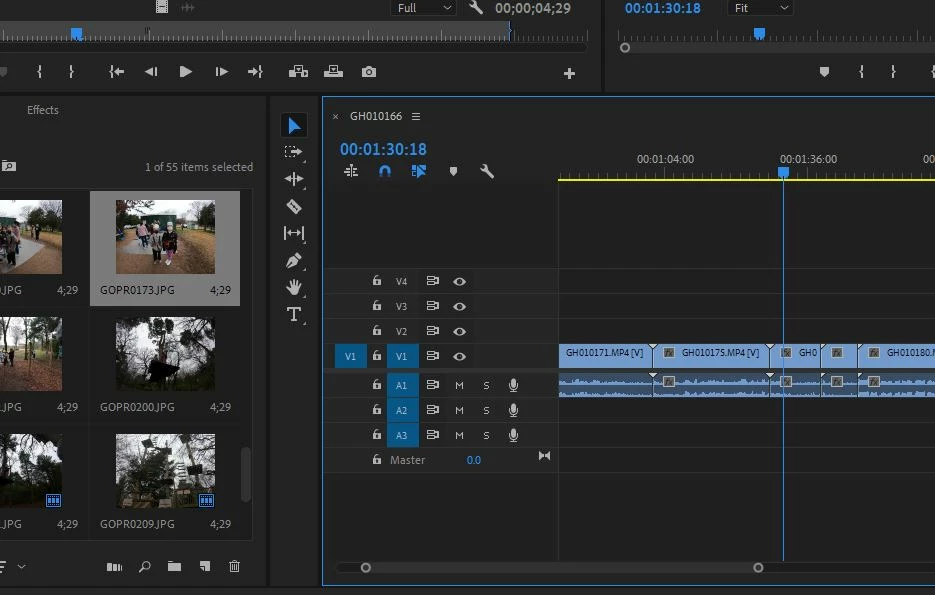This screenshot has width=935, height=595.
Task: Mute audio track A1
Action: click(x=459, y=385)
